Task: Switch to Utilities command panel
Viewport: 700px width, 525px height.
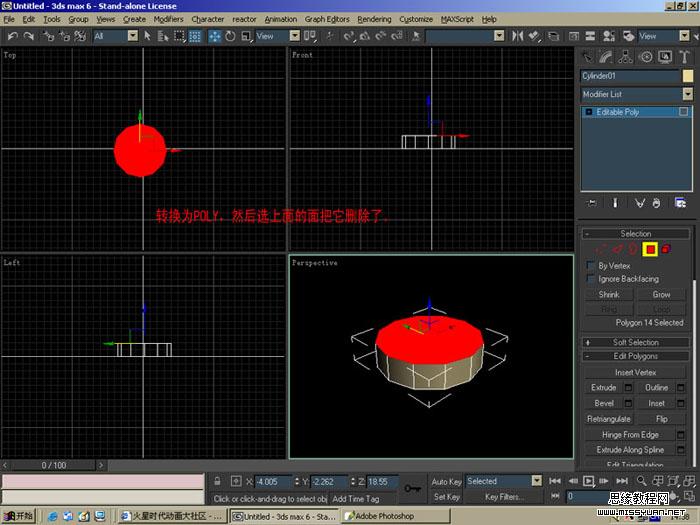Action: click(x=684, y=57)
